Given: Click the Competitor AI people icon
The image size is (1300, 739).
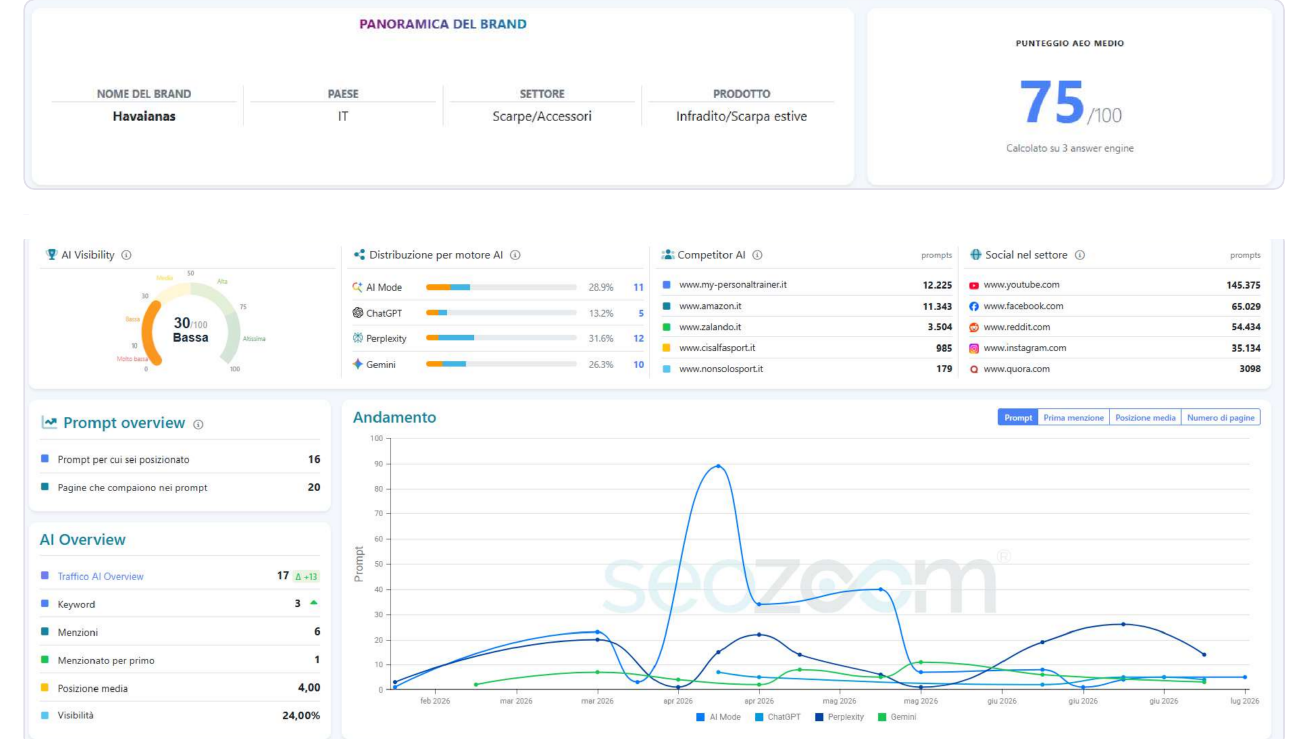Looking at the screenshot, I should coord(667,255).
